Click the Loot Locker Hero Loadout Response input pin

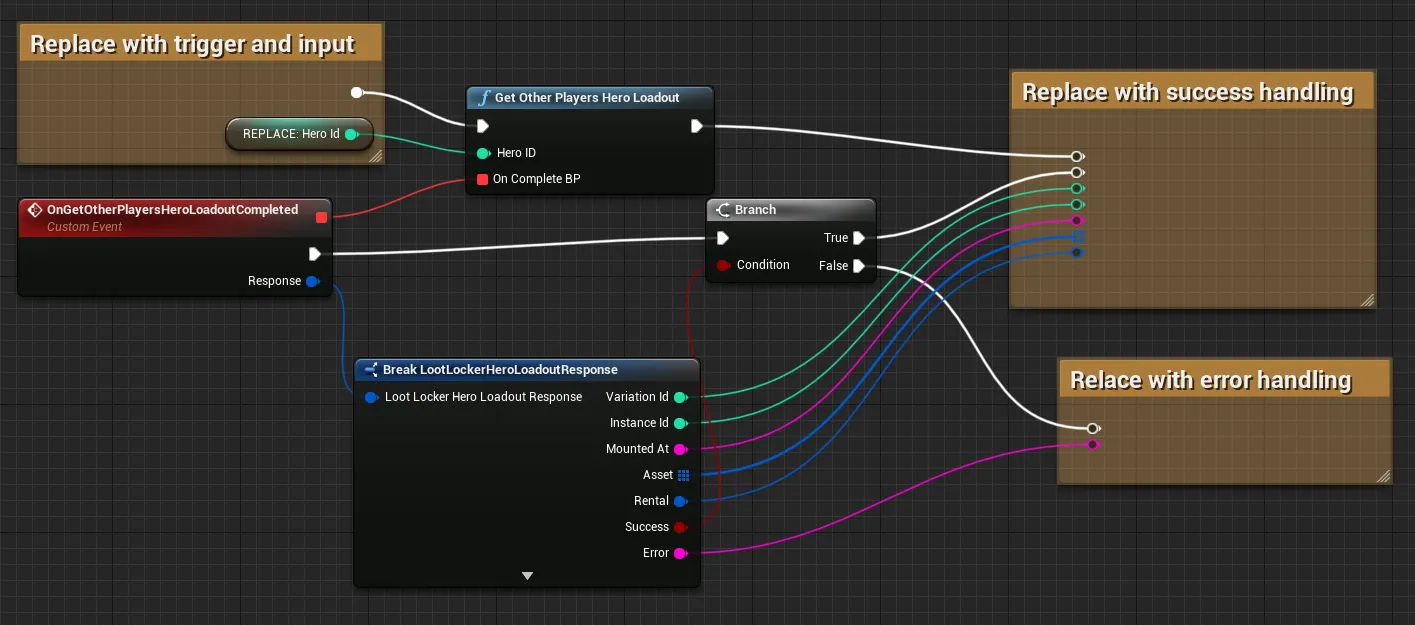point(372,397)
